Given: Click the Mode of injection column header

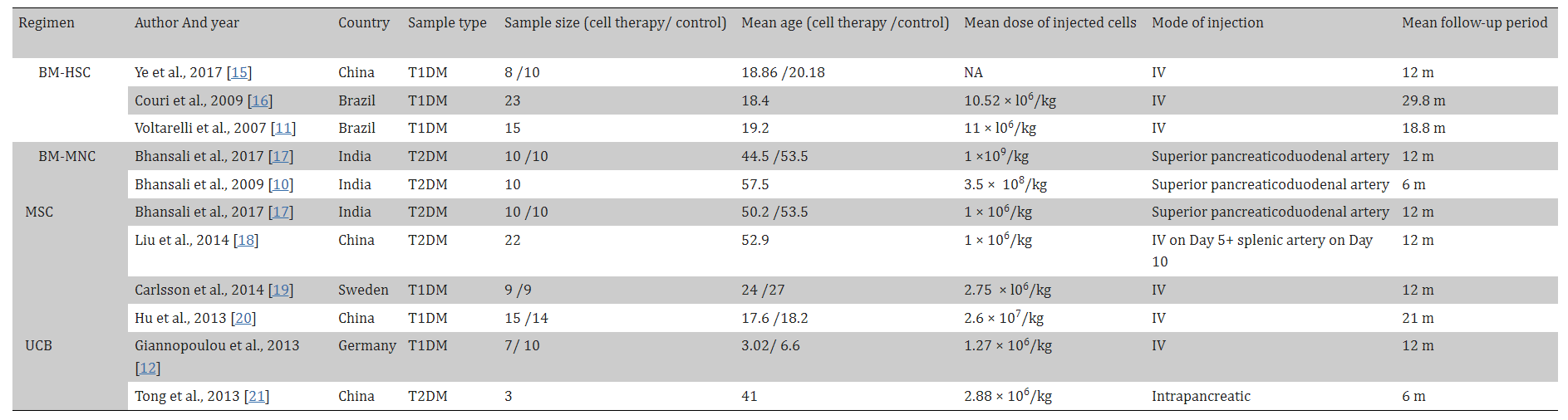Looking at the screenshot, I should (x=1207, y=23).
